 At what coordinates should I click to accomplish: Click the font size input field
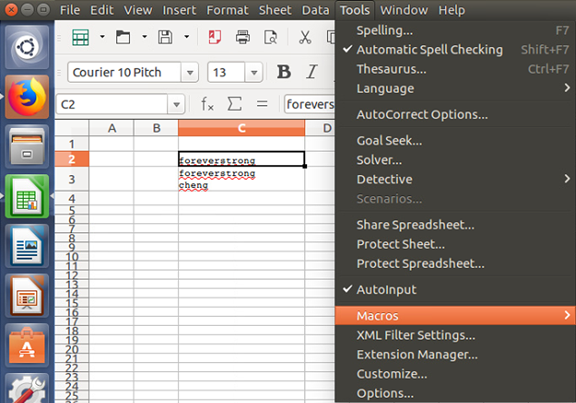[226, 72]
